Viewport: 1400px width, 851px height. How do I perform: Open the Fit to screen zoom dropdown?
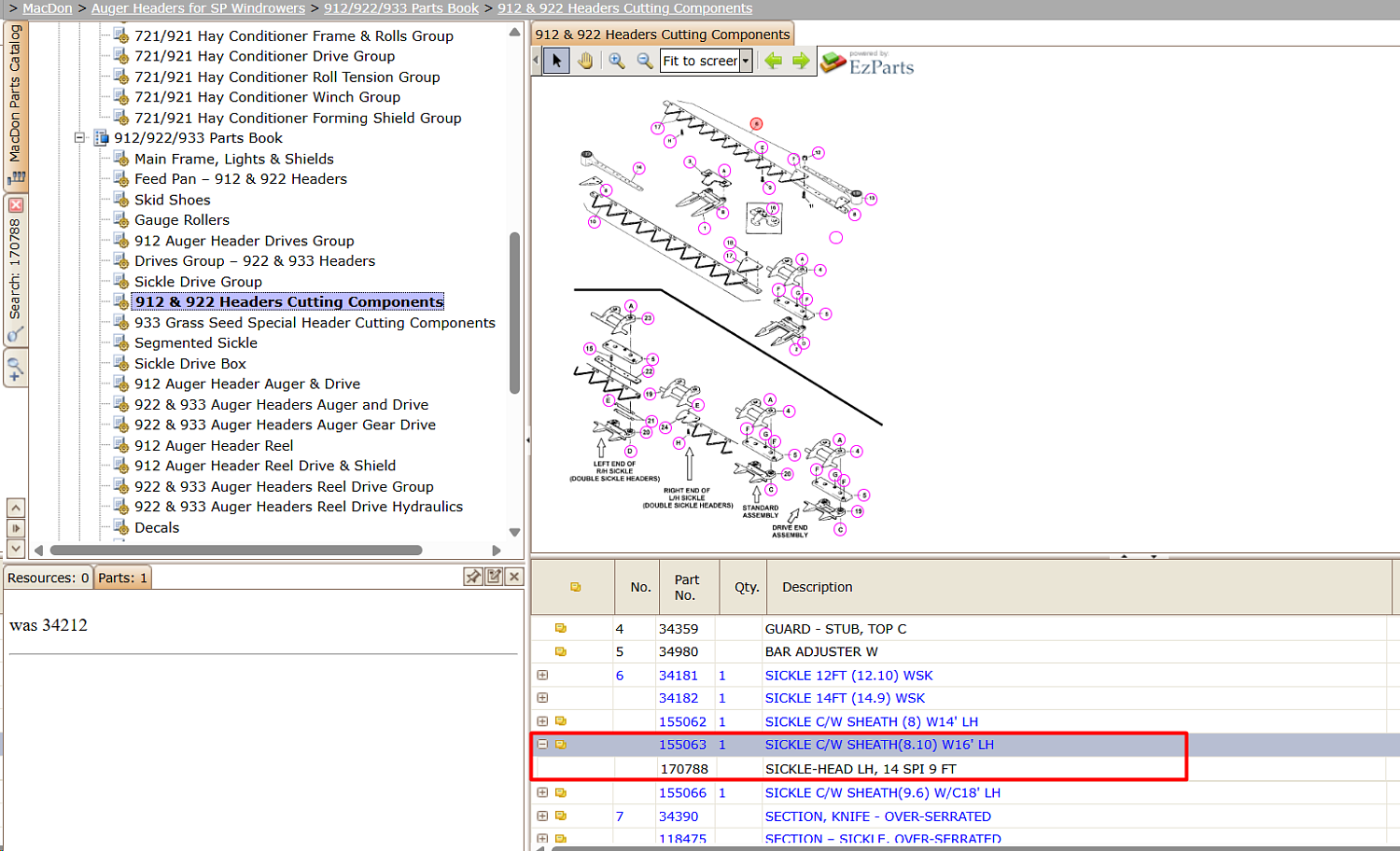[746, 62]
